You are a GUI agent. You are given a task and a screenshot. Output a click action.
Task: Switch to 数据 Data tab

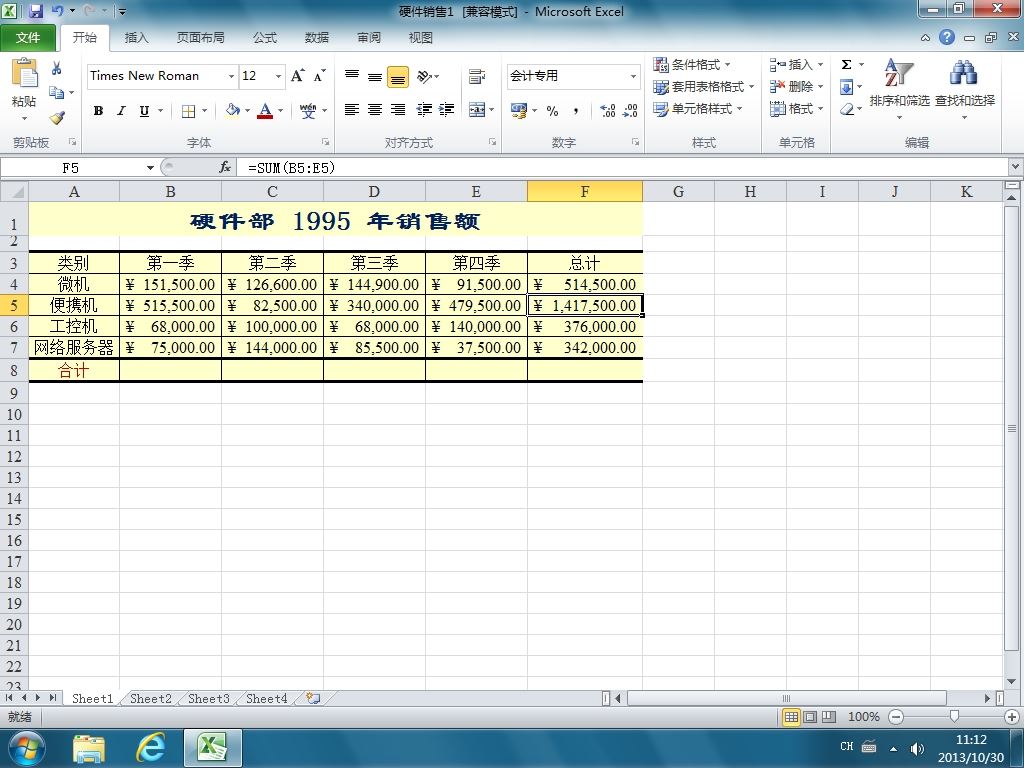(x=317, y=38)
